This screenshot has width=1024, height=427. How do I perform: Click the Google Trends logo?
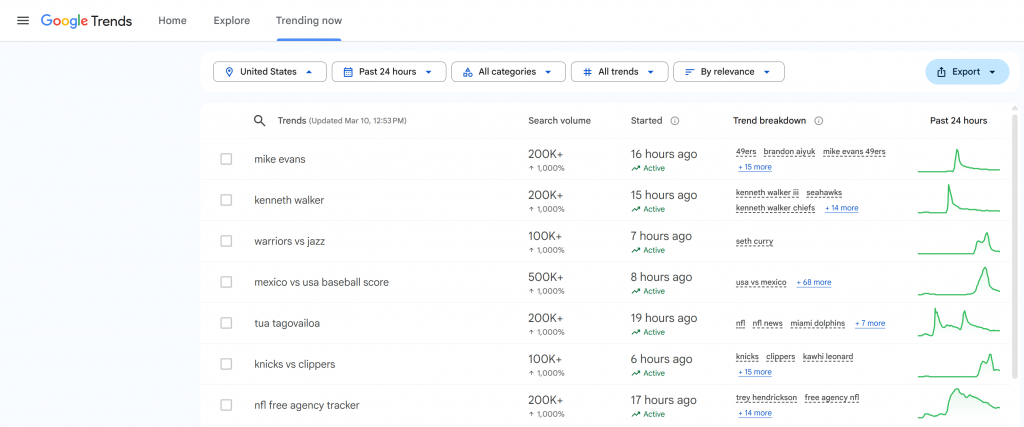86,21
